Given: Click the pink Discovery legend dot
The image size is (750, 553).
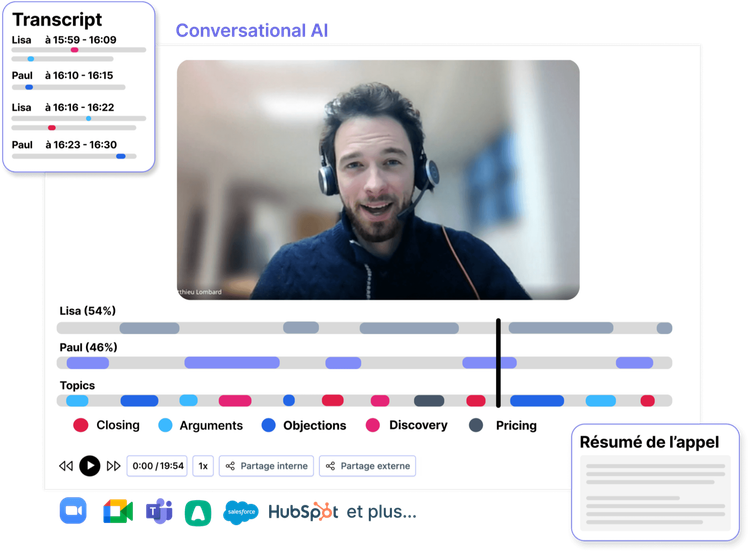Looking at the screenshot, I should [373, 425].
